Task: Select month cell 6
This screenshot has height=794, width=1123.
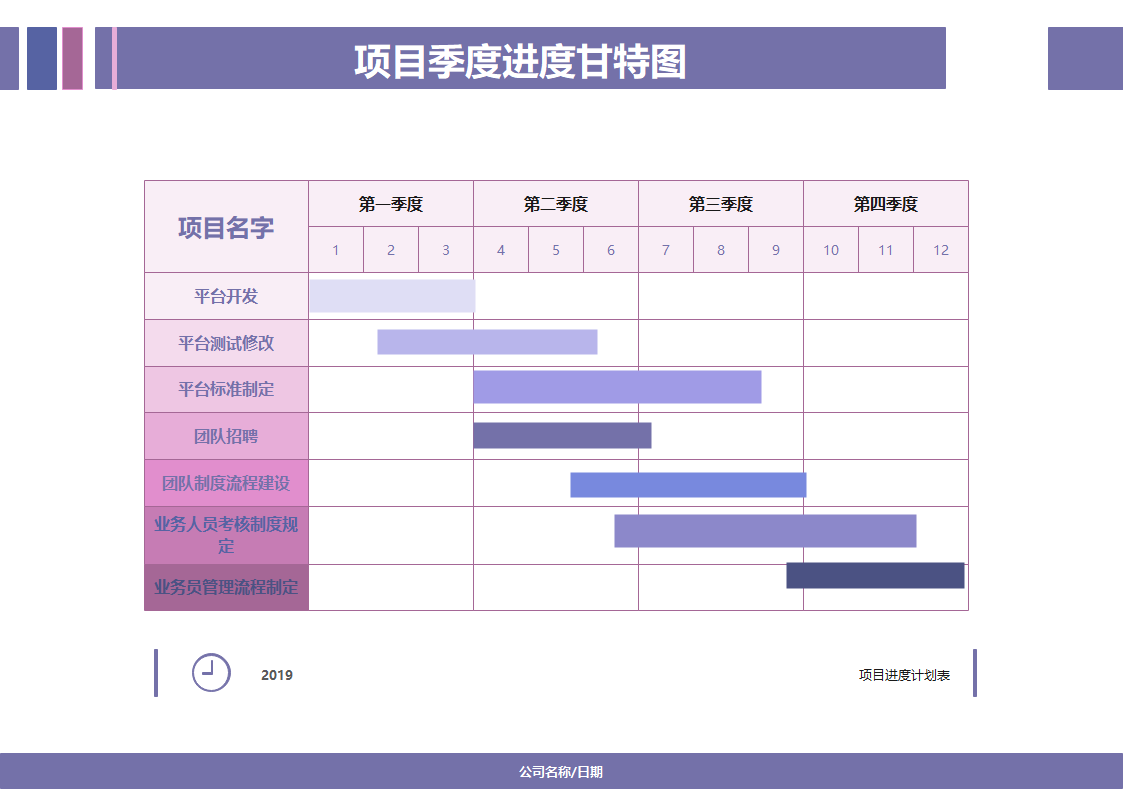Action: point(611,250)
